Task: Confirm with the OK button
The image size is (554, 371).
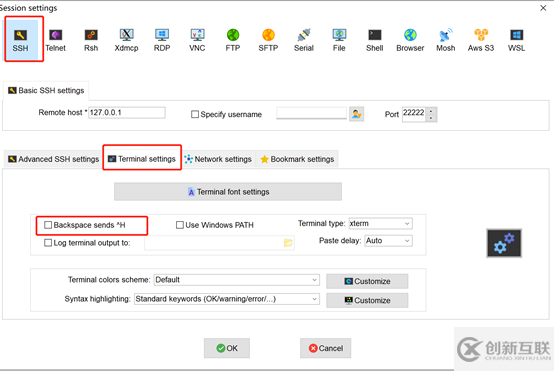Action: tap(227, 348)
